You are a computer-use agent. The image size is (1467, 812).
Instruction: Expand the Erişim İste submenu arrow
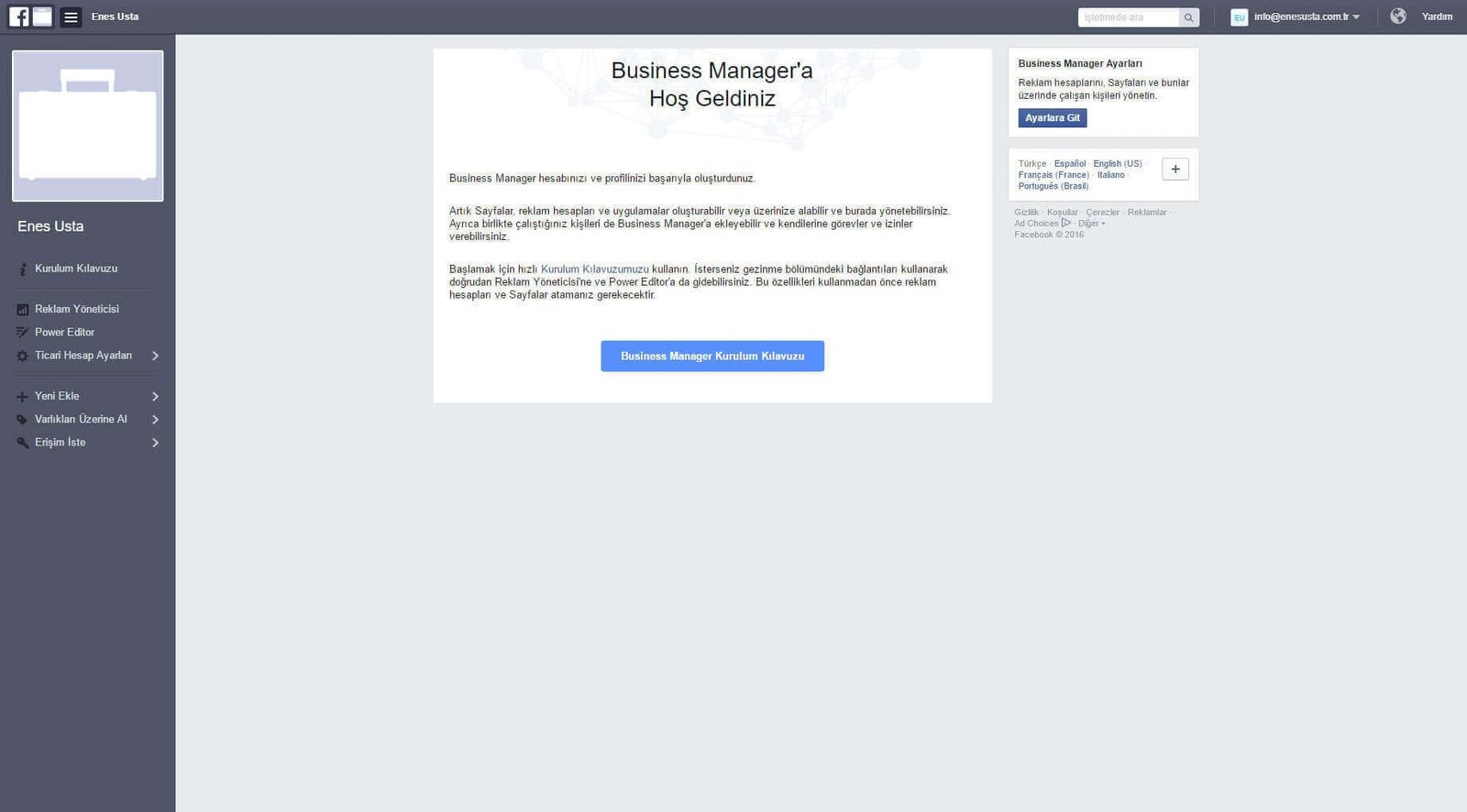155,443
